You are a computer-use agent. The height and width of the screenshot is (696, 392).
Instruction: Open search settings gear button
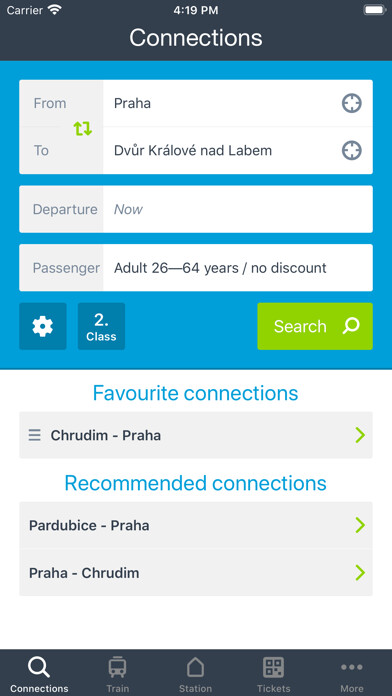43,326
